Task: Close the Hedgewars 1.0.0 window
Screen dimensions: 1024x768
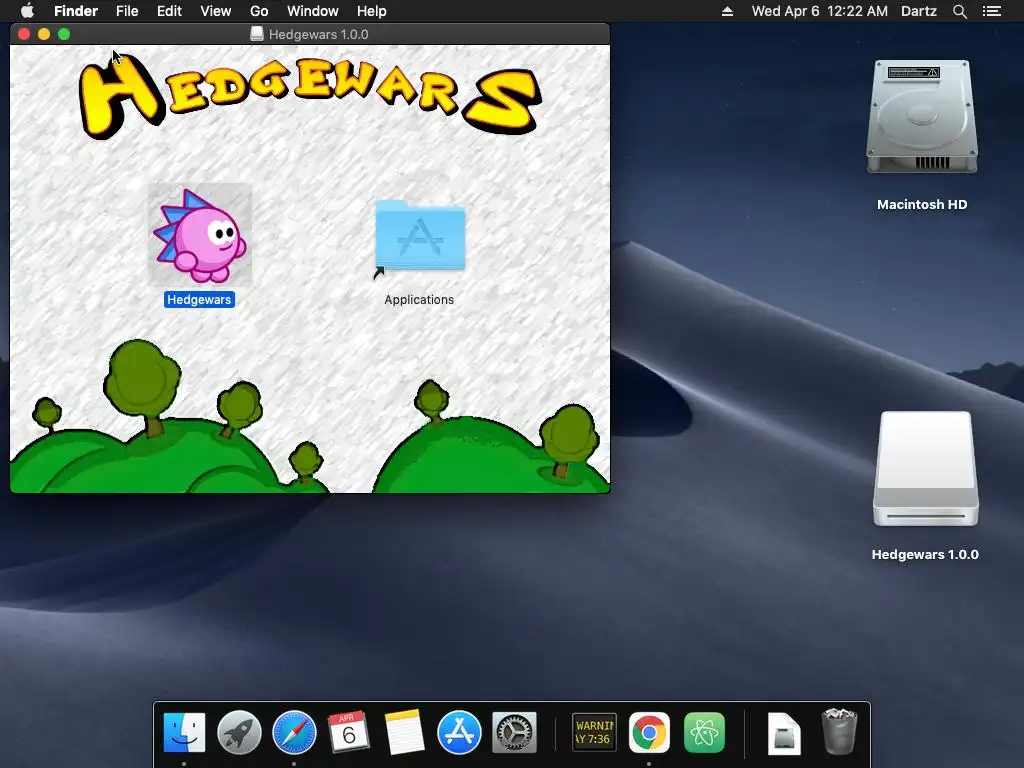Action: click(24, 34)
